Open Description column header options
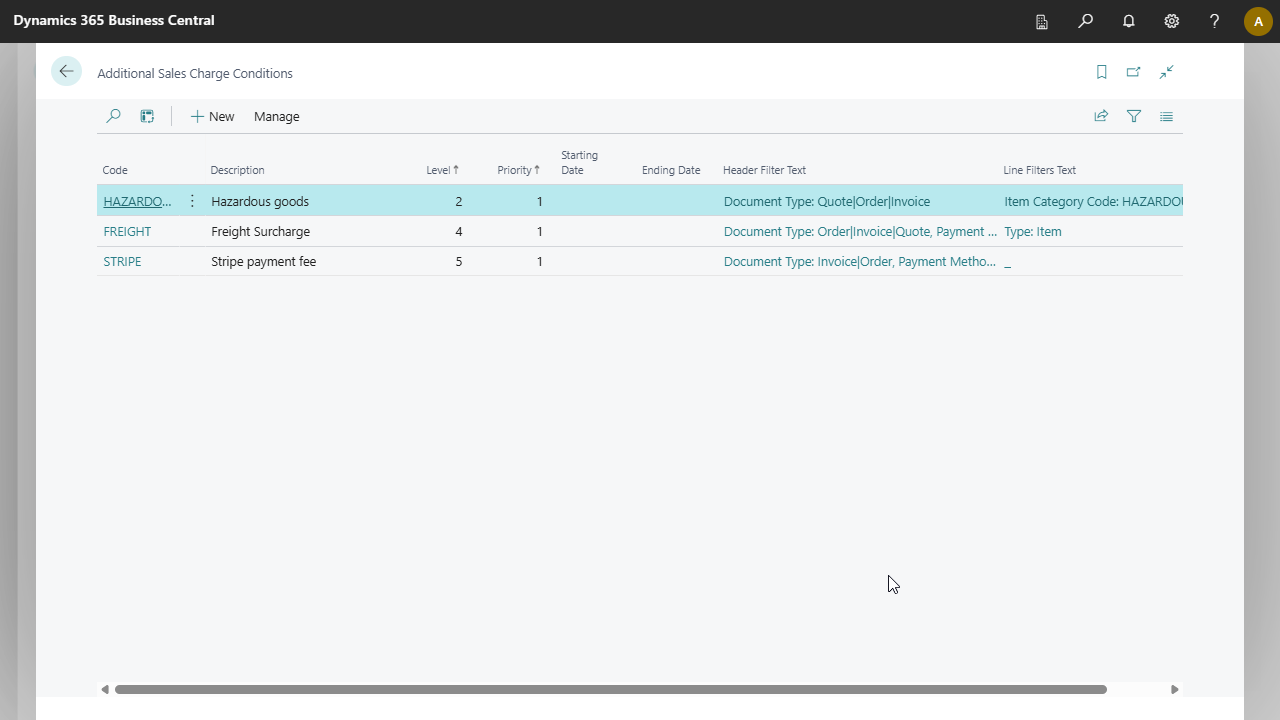This screenshot has height=720, width=1280. point(237,170)
